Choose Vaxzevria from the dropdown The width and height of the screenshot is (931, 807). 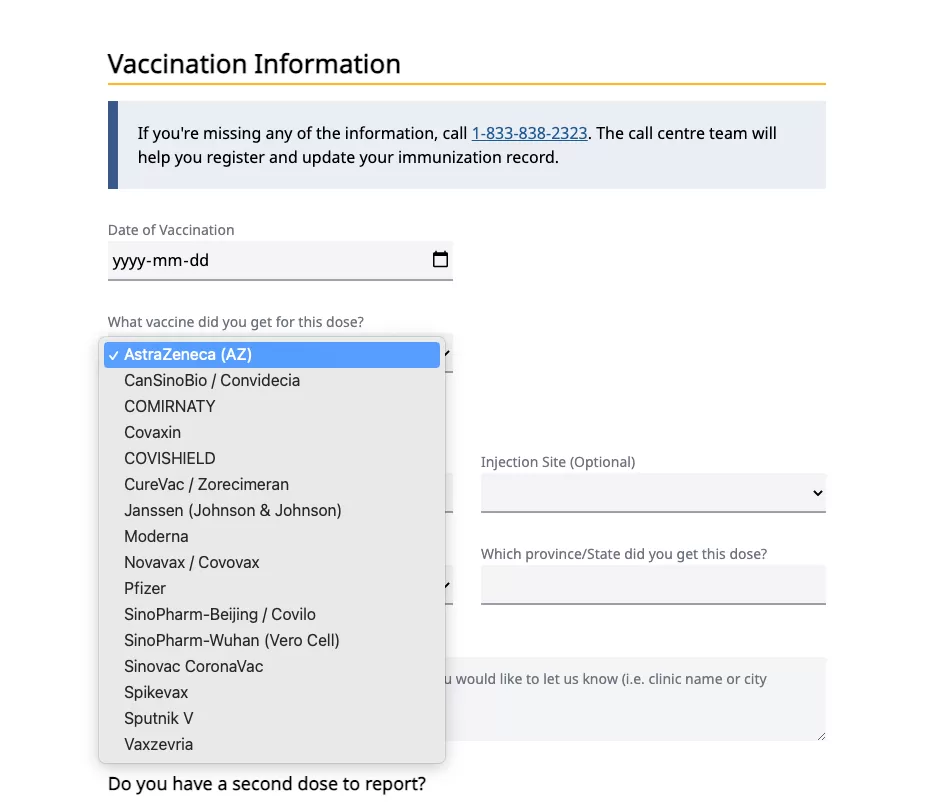(272, 745)
